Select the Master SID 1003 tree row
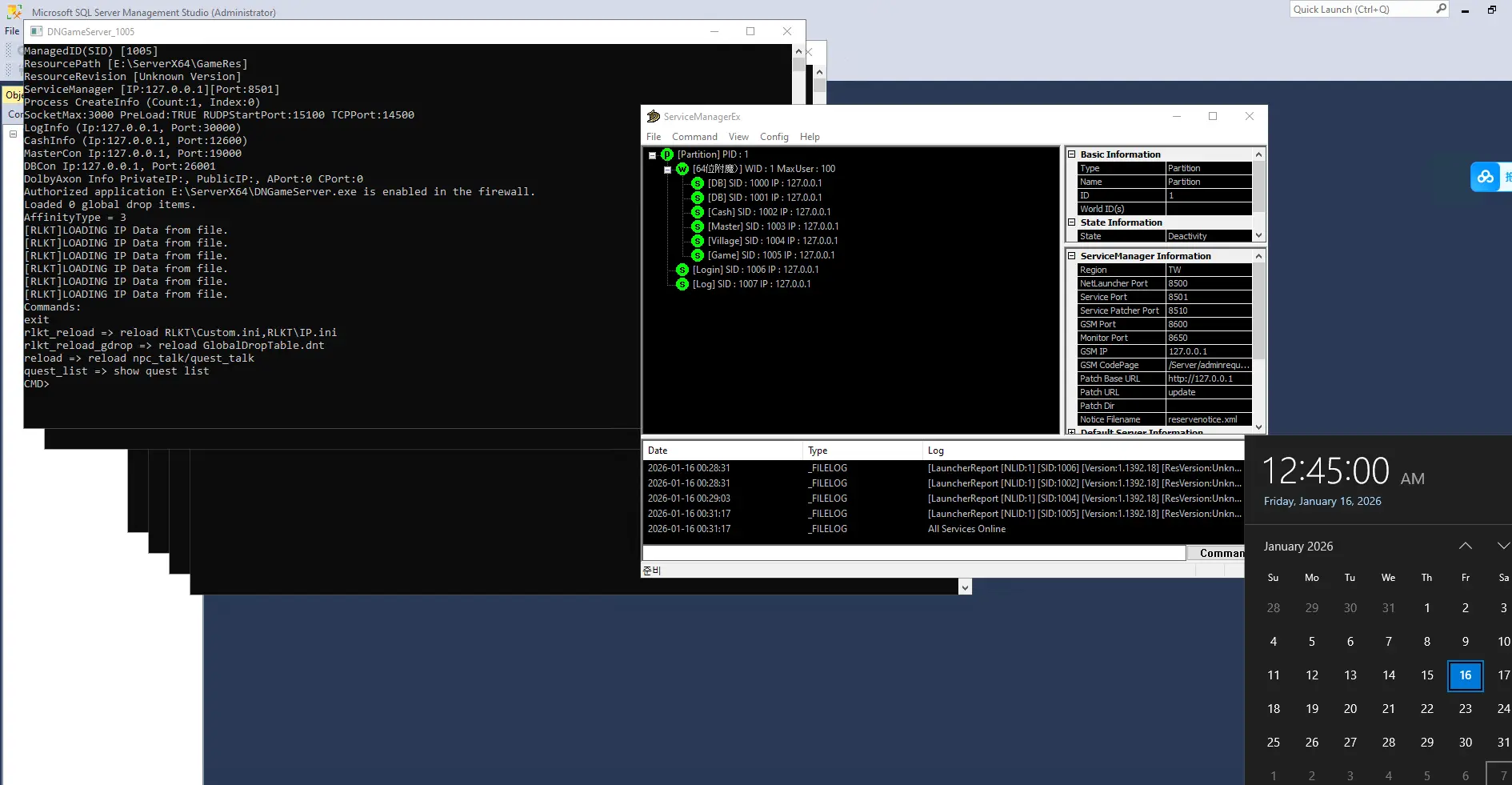This screenshot has height=785, width=1512. (x=773, y=226)
